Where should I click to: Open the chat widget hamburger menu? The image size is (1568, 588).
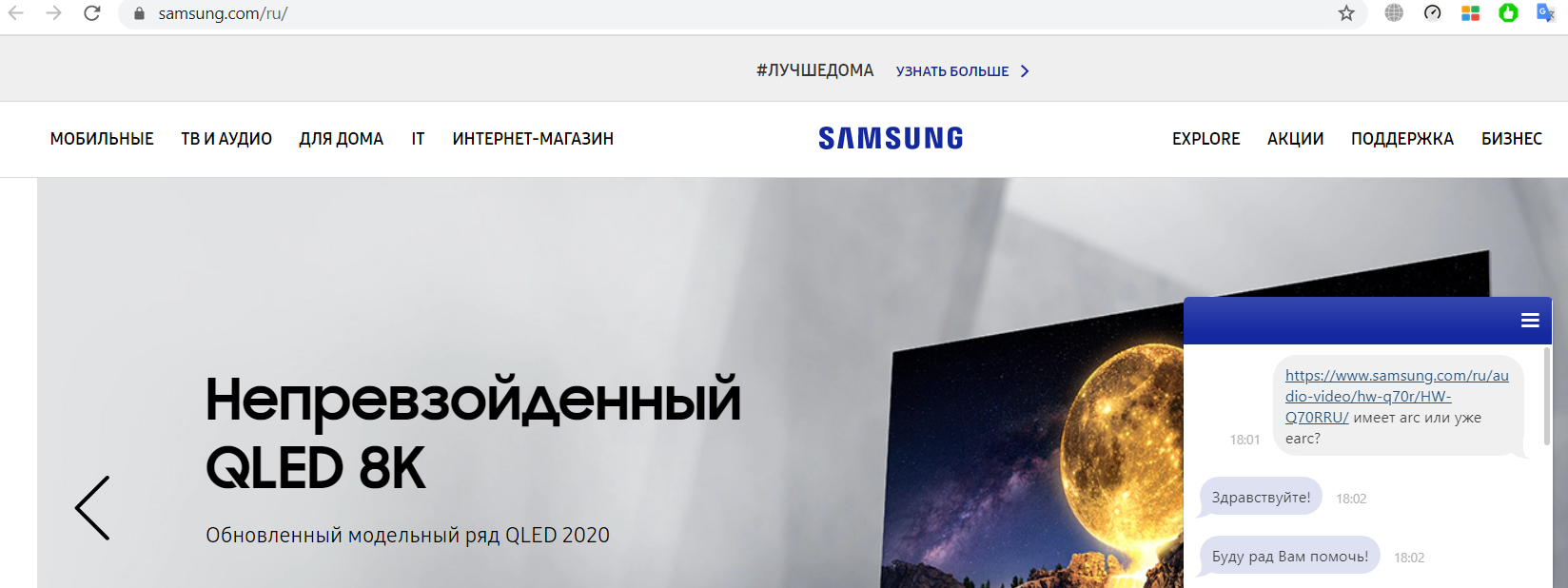click(1530, 321)
